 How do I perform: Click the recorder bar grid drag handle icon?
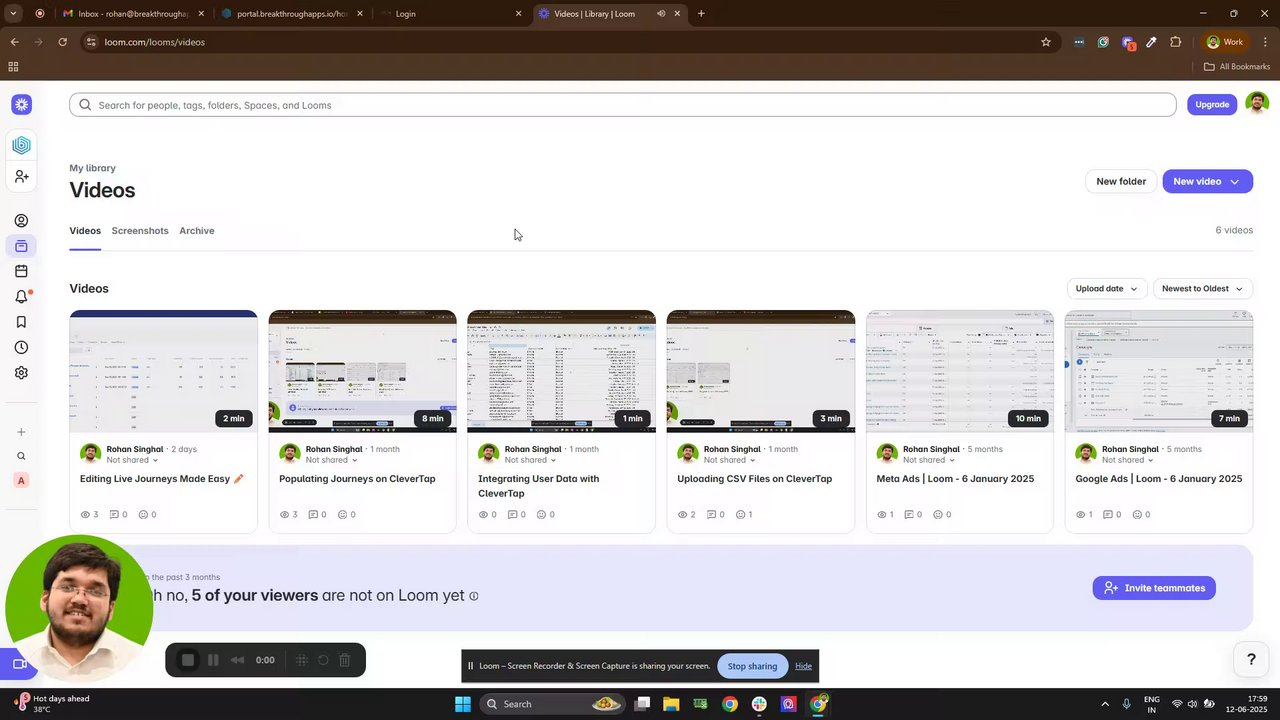tap(301, 660)
